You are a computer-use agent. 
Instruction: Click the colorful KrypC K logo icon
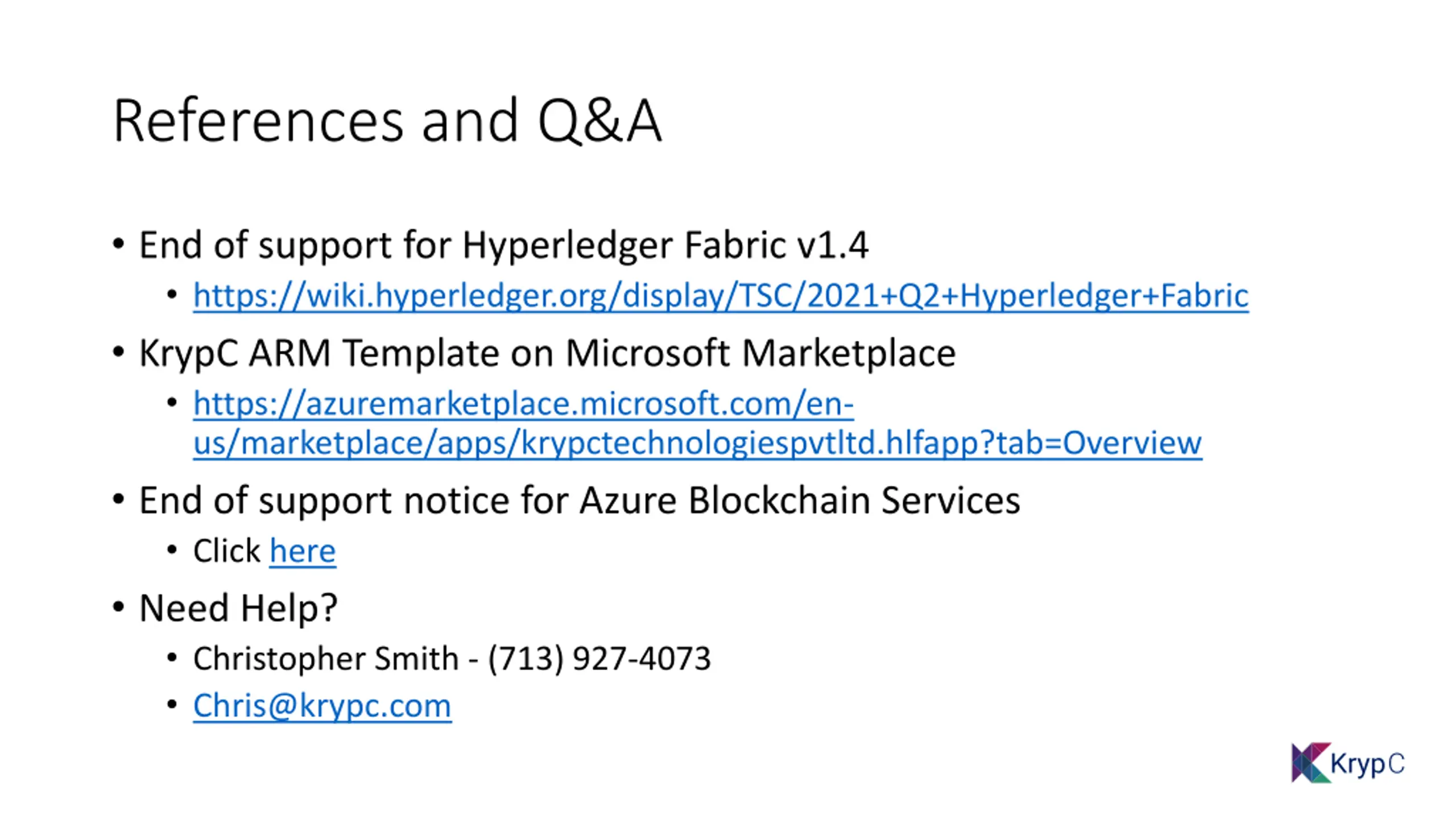pyautogui.click(x=1310, y=763)
